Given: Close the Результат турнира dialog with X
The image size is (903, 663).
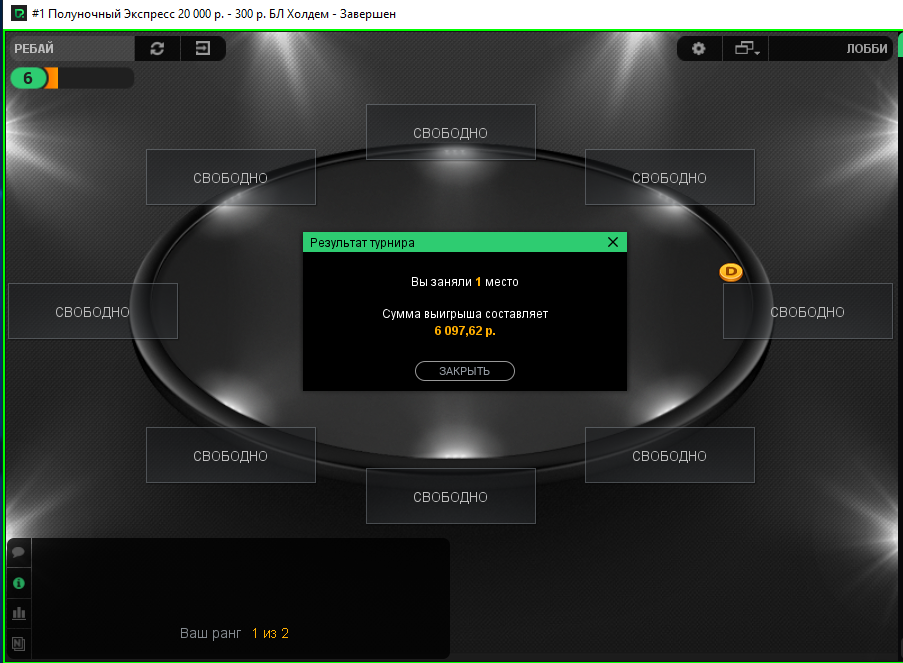Looking at the screenshot, I should pyautogui.click(x=613, y=243).
